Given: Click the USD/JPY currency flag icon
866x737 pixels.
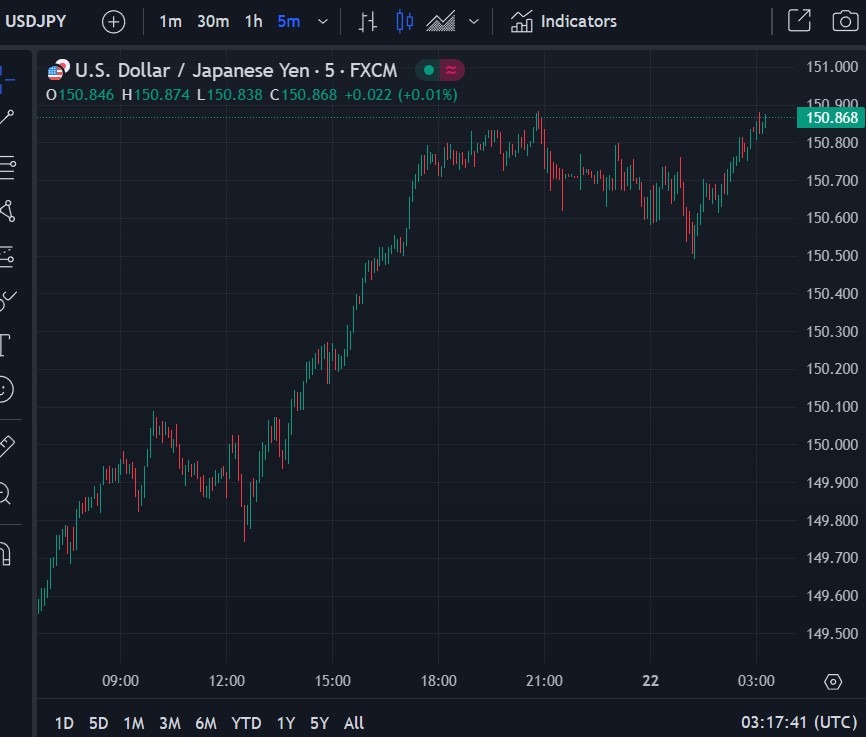Looking at the screenshot, I should tap(58, 70).
